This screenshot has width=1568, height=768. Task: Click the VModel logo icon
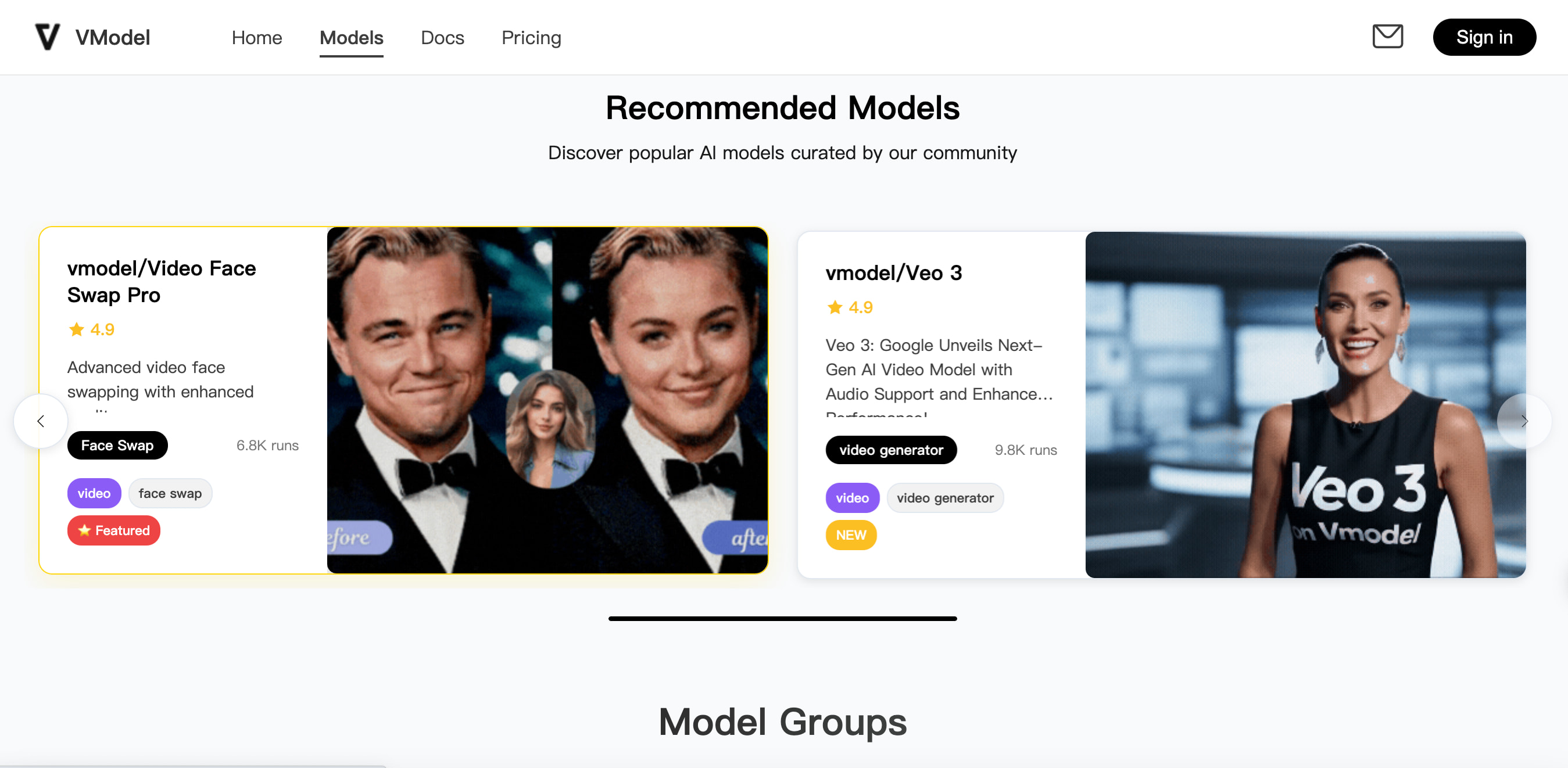pyautogui.click(x=48, y=37)
